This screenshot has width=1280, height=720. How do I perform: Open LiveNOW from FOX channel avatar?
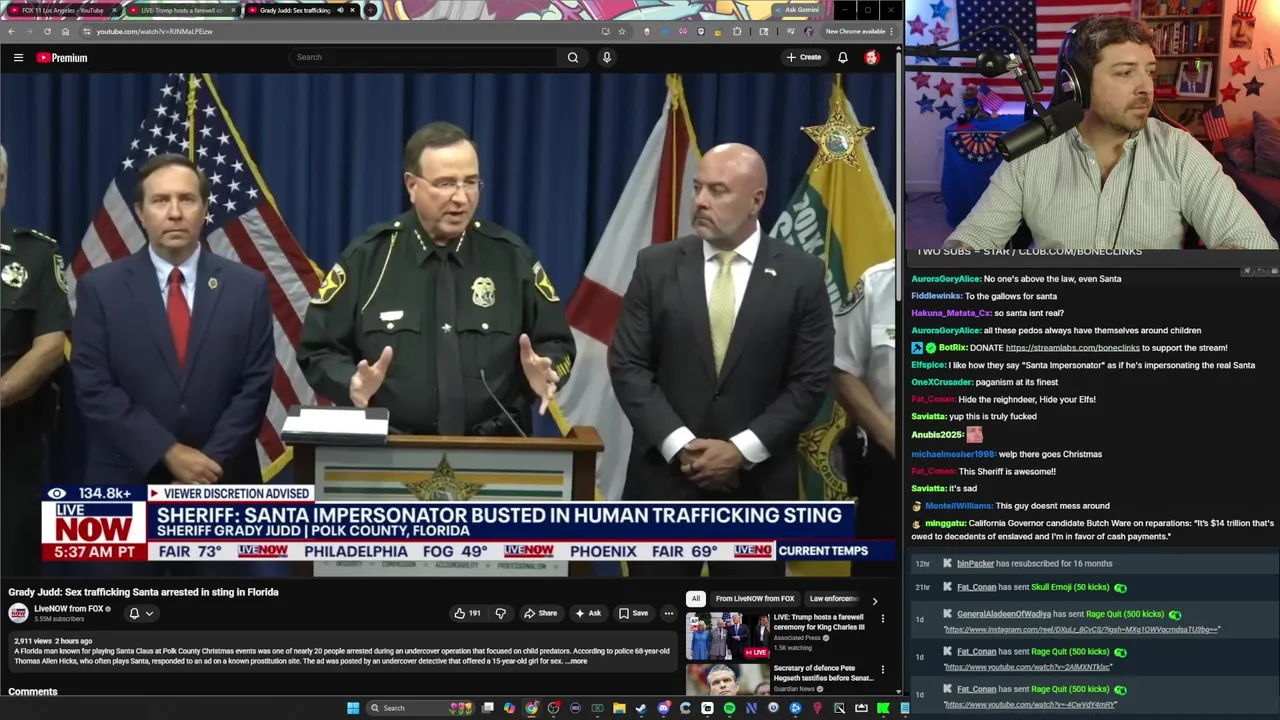[18, 613]
